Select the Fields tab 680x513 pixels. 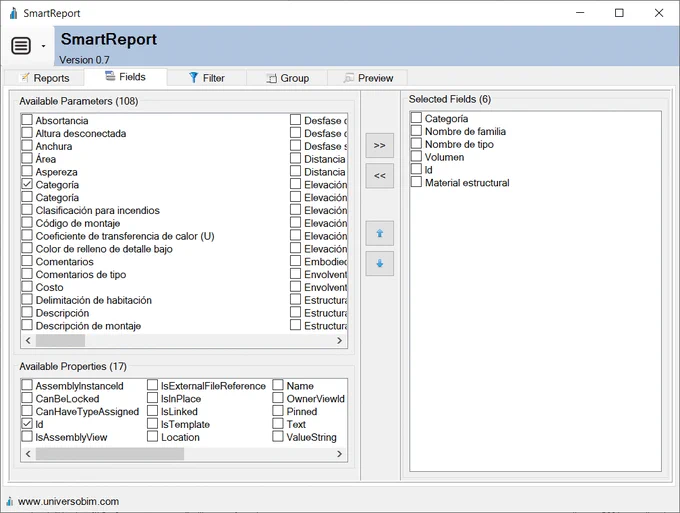click(125, 77)
